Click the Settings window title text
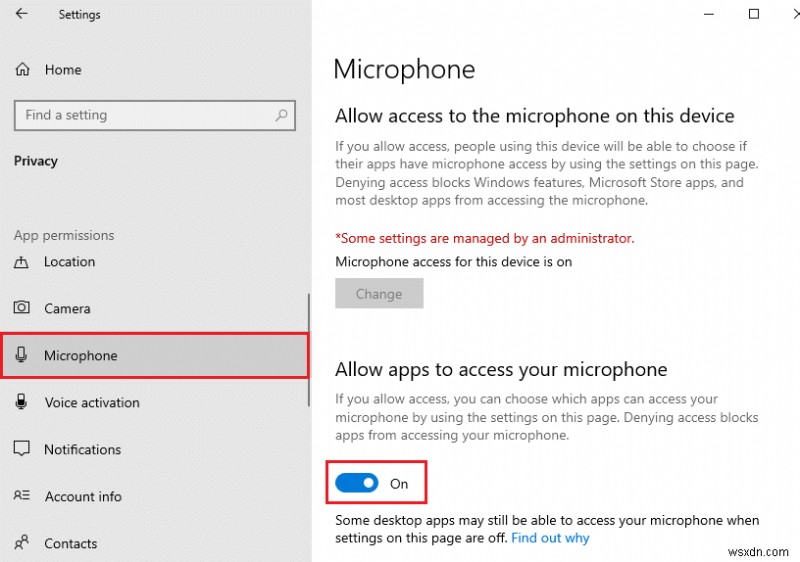 (80, 15)
